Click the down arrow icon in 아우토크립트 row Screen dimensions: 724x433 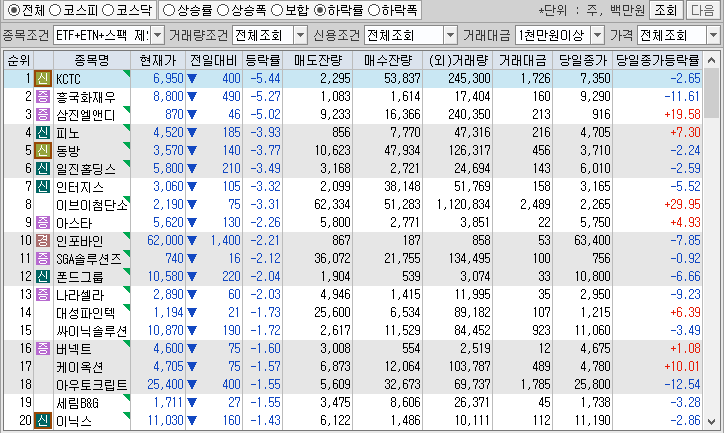pyautogui.click(x=192, y=385)
